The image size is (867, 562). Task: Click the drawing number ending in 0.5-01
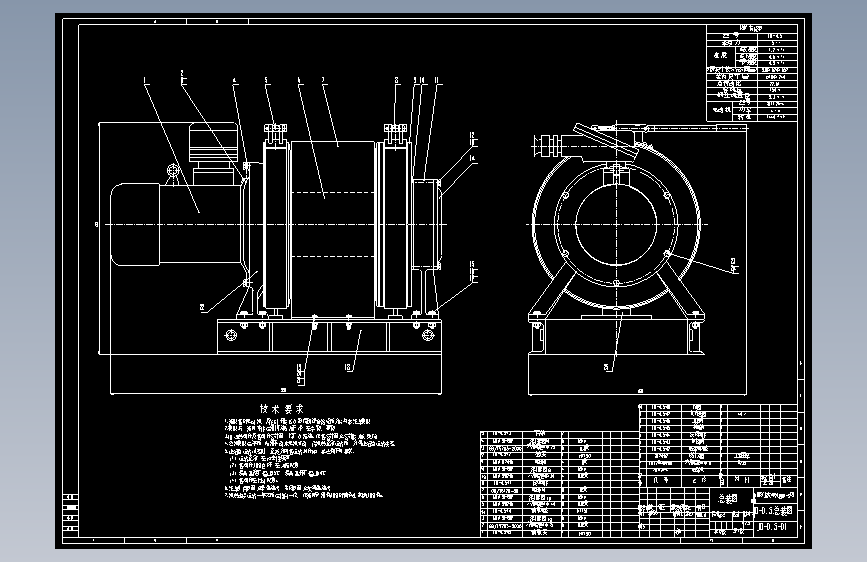pos(773,527)
